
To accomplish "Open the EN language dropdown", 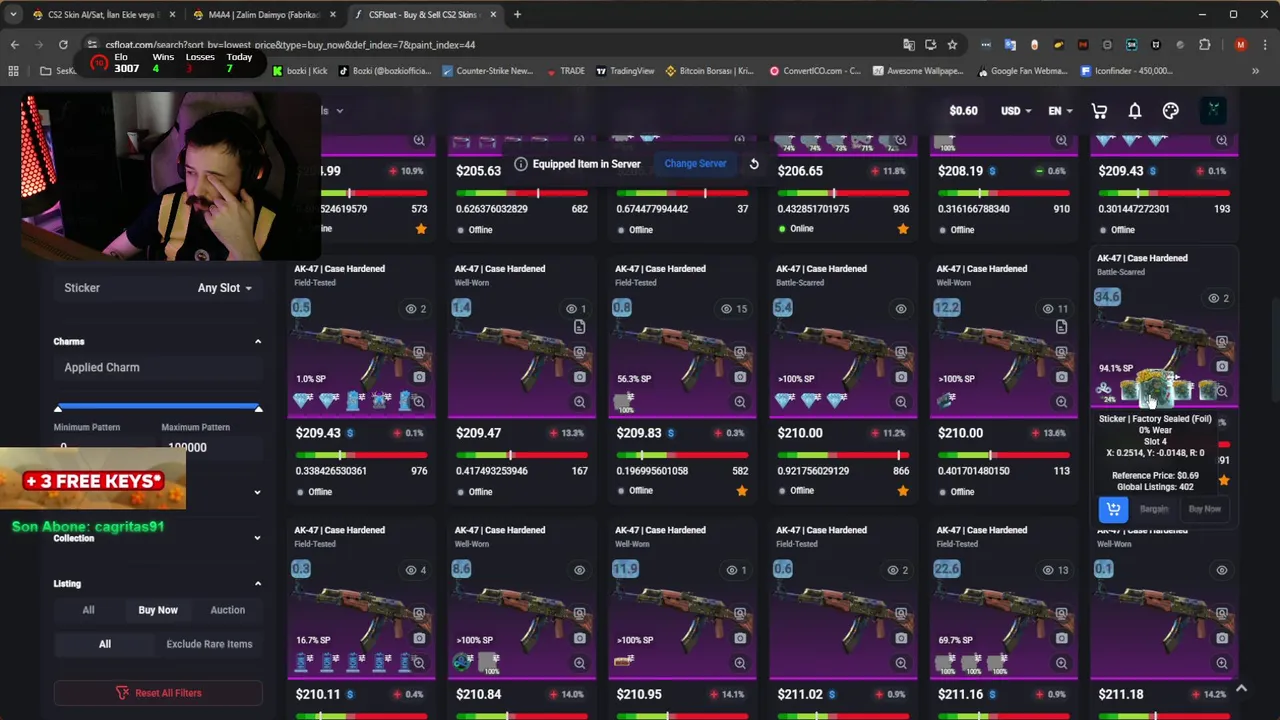I will tap(1060, 111).
